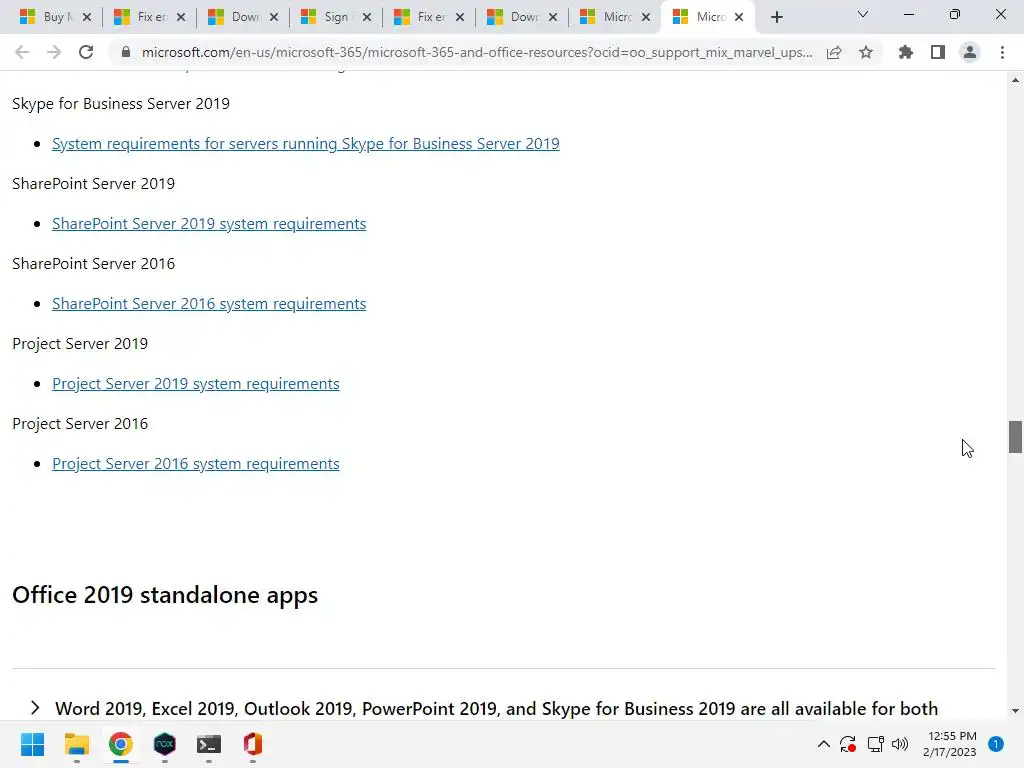Image resolution: width=1024 pixels, height=768 pixels.
Task: Switch to the inactive 'Micro' tab
Action: 613,17
